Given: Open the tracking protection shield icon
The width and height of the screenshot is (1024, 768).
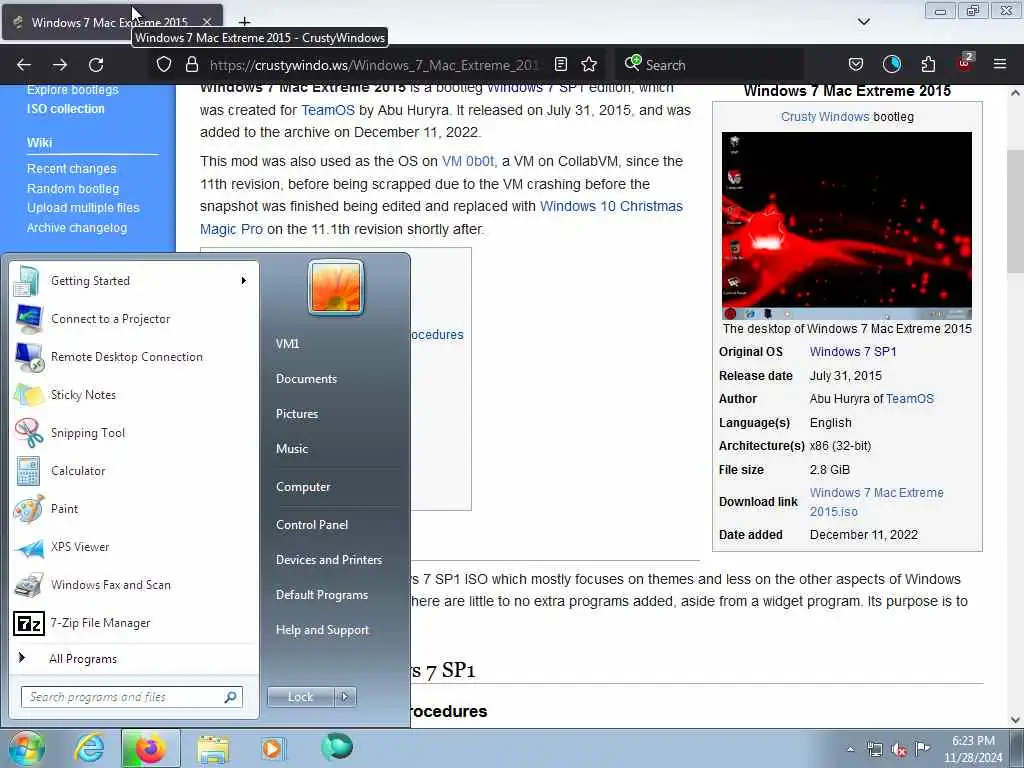Looking at the screenshot, I should click(x=164, y=65).
